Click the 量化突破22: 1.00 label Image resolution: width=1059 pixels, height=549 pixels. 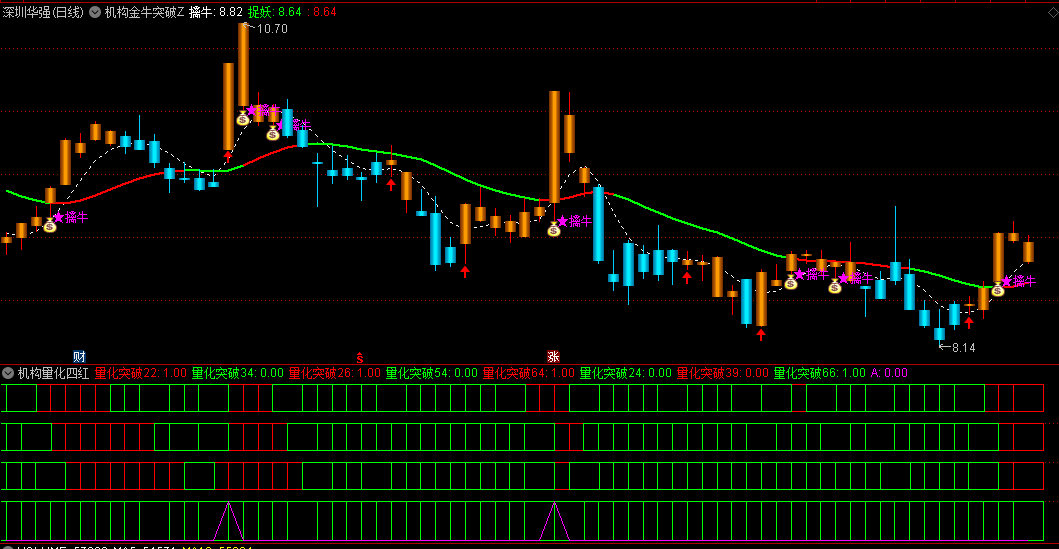pyautogui.click(x=140, y=373)
